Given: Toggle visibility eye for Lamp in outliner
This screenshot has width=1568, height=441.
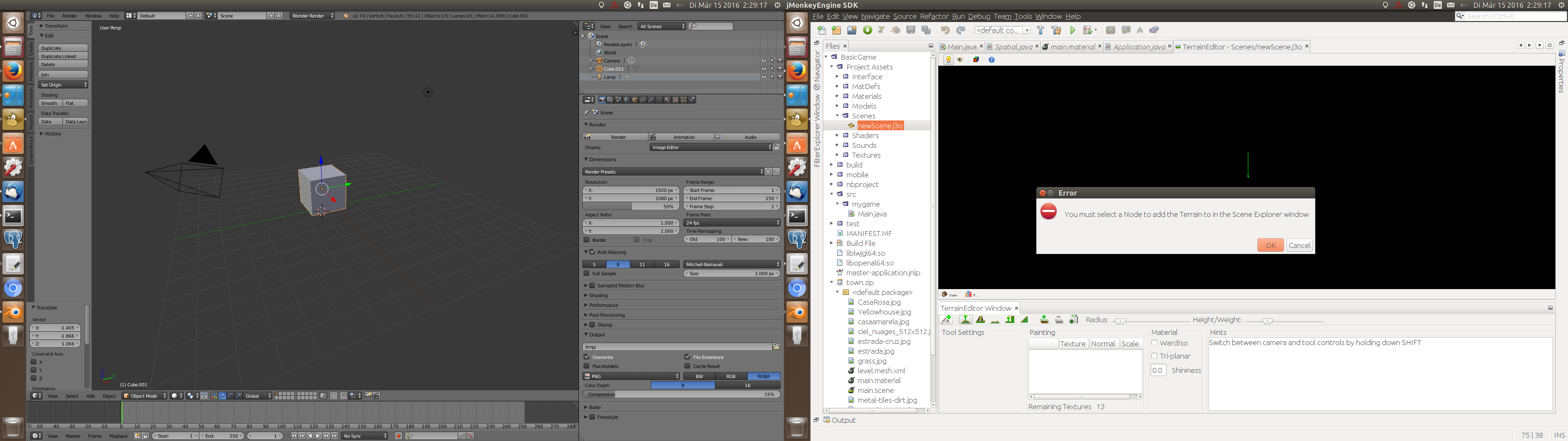Looking at the screenshot, I should pyautogui.click(x=764, y=77).
